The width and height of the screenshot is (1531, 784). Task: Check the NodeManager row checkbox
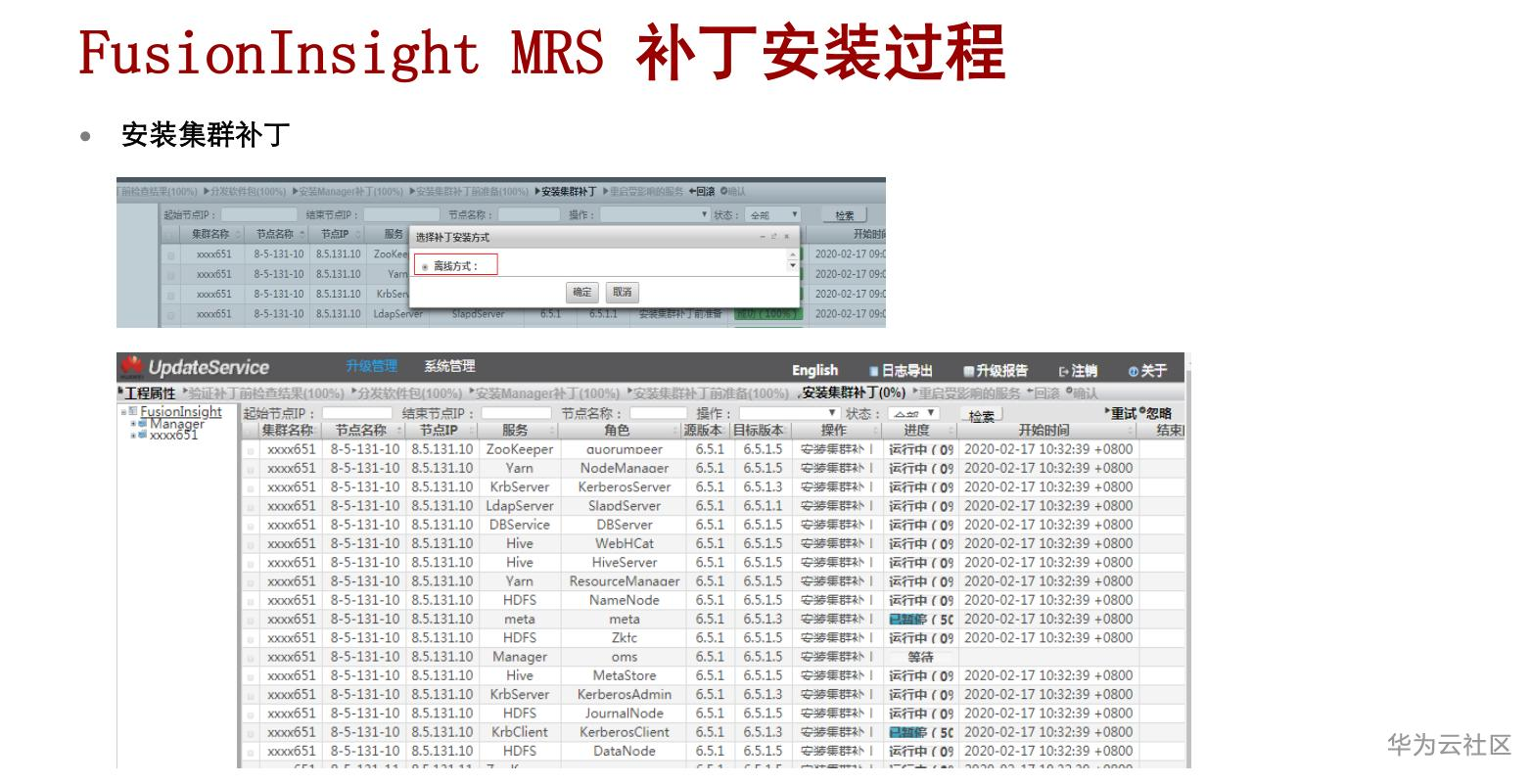coord(251,469)
